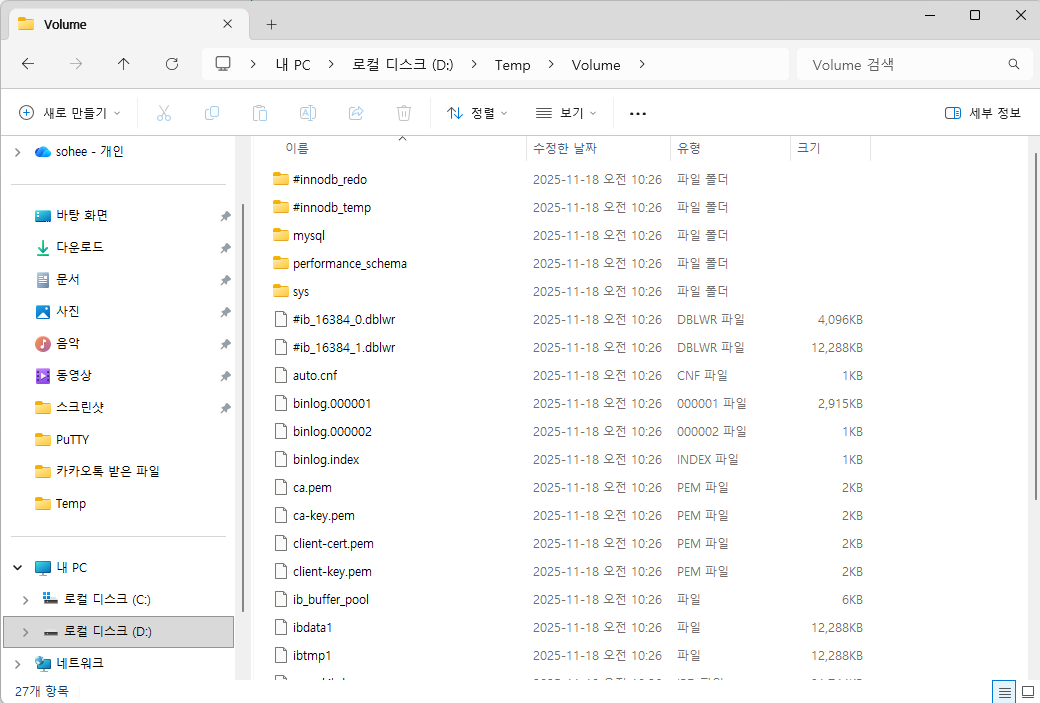Click the Share icon in toolbar

(x=356, y=113)
